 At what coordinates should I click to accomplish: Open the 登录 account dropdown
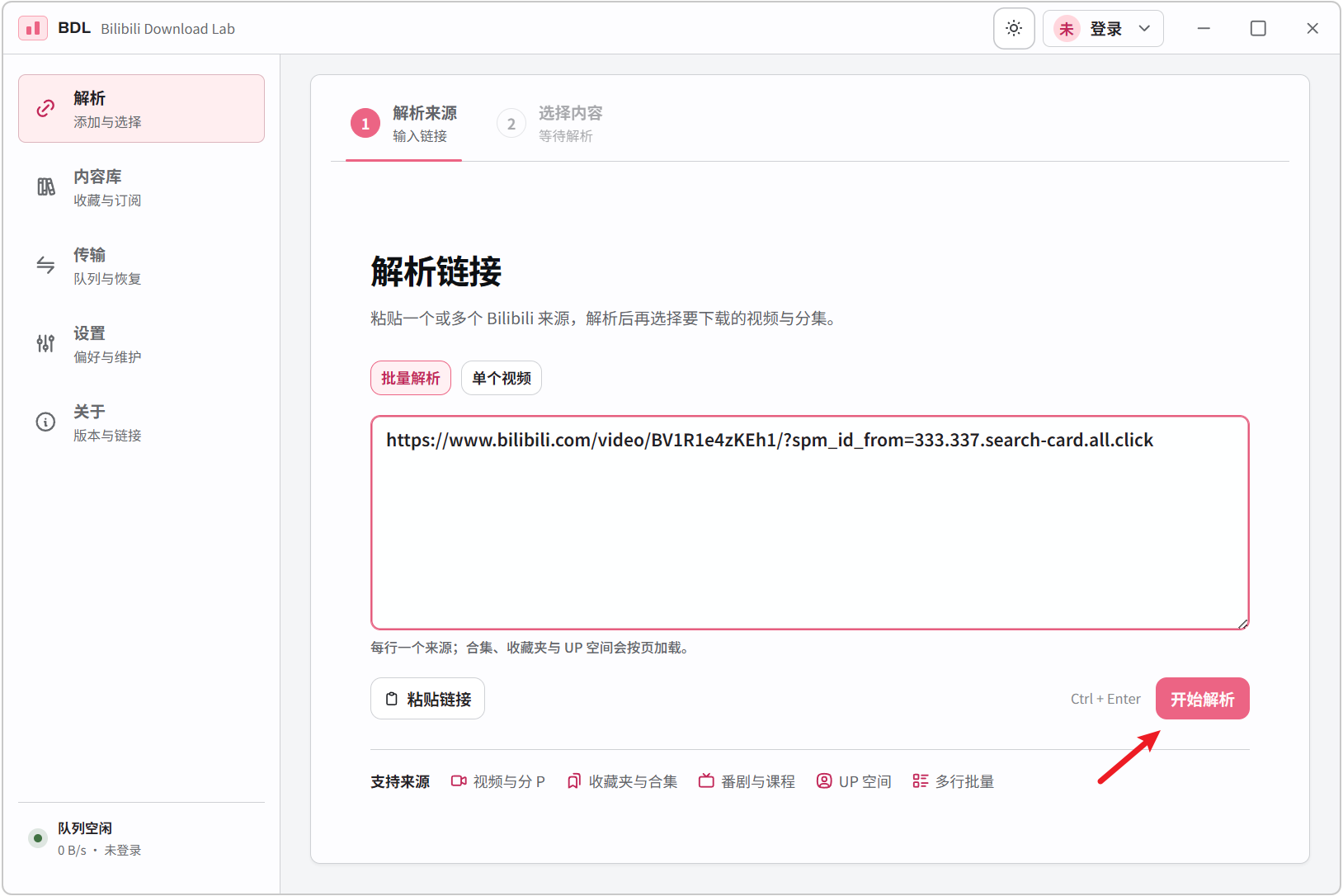click(x=1103, y=29)
